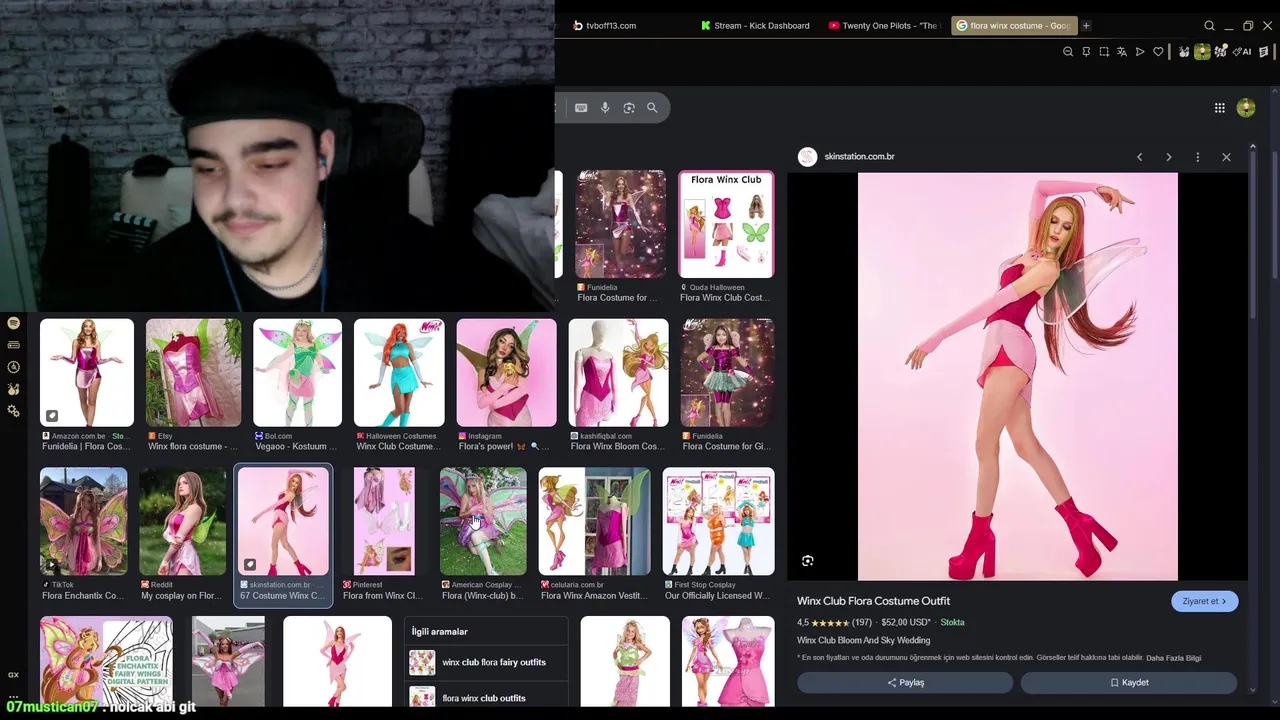
Task: Click the translate page icon
Action: (x=1122, y=52)
